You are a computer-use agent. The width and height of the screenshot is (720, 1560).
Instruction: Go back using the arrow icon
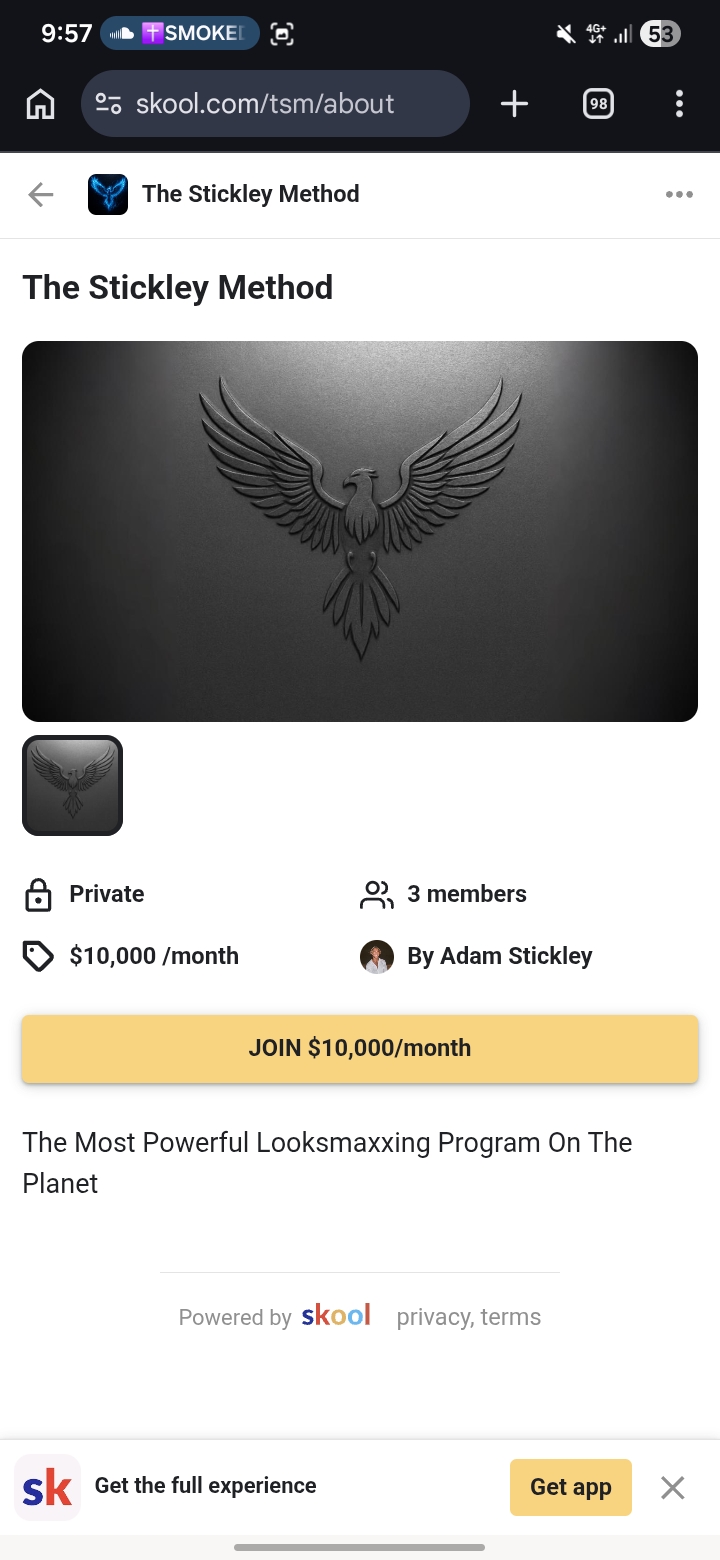pos(41,194)
